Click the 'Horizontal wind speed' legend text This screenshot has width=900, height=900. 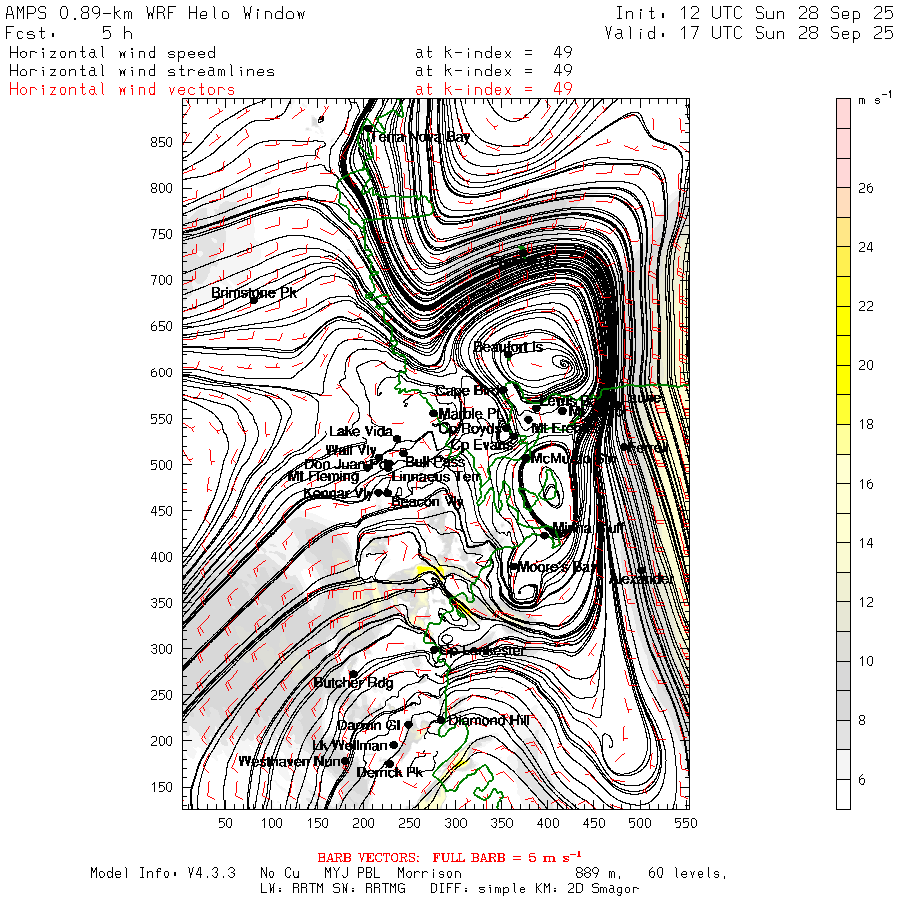(112, 53)
